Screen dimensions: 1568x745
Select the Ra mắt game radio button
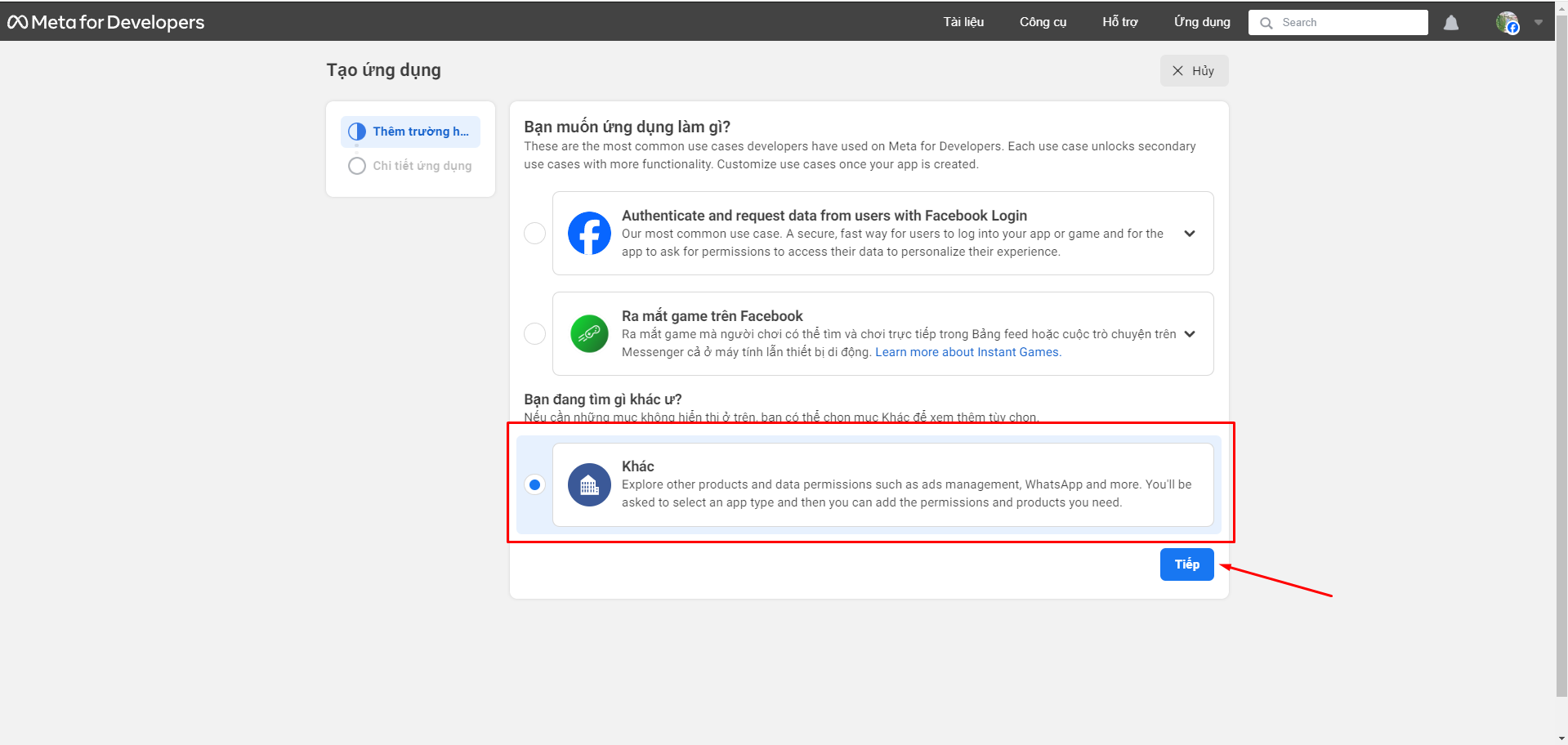coord(534,334)
